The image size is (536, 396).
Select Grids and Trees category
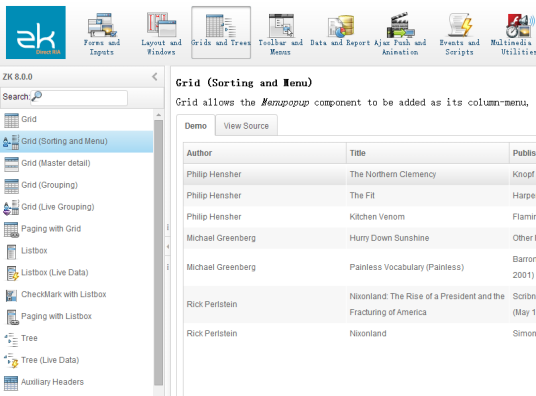point(221,33)
